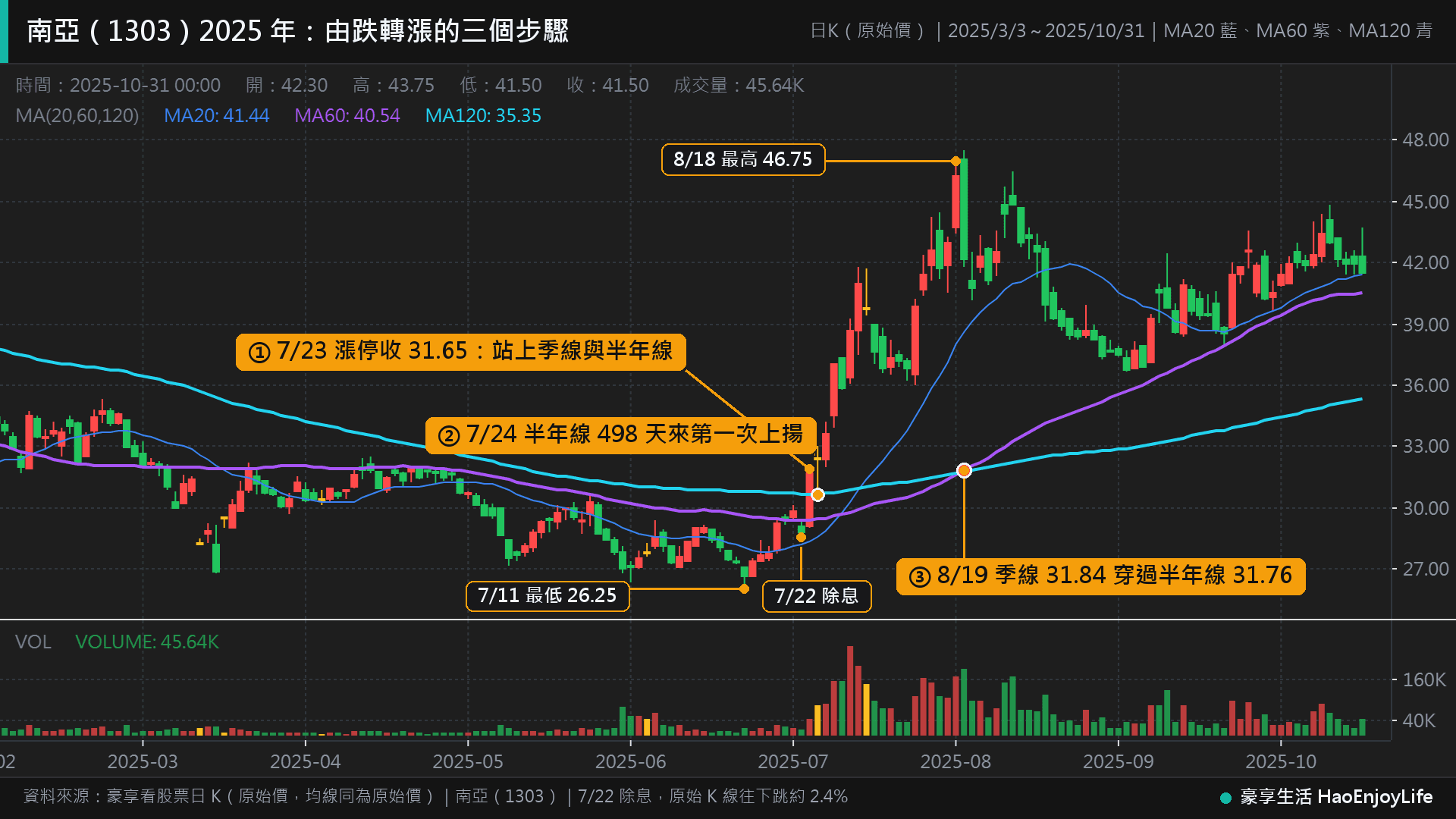Click the 資料來源 footer note
1456x819 pixels.
point(435,796)
